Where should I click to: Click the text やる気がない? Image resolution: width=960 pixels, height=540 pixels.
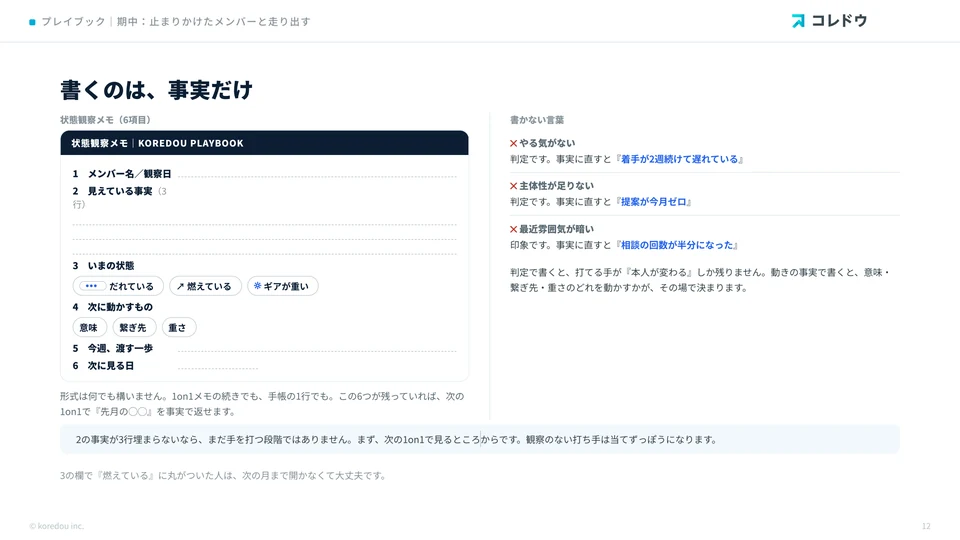[547, 143]
